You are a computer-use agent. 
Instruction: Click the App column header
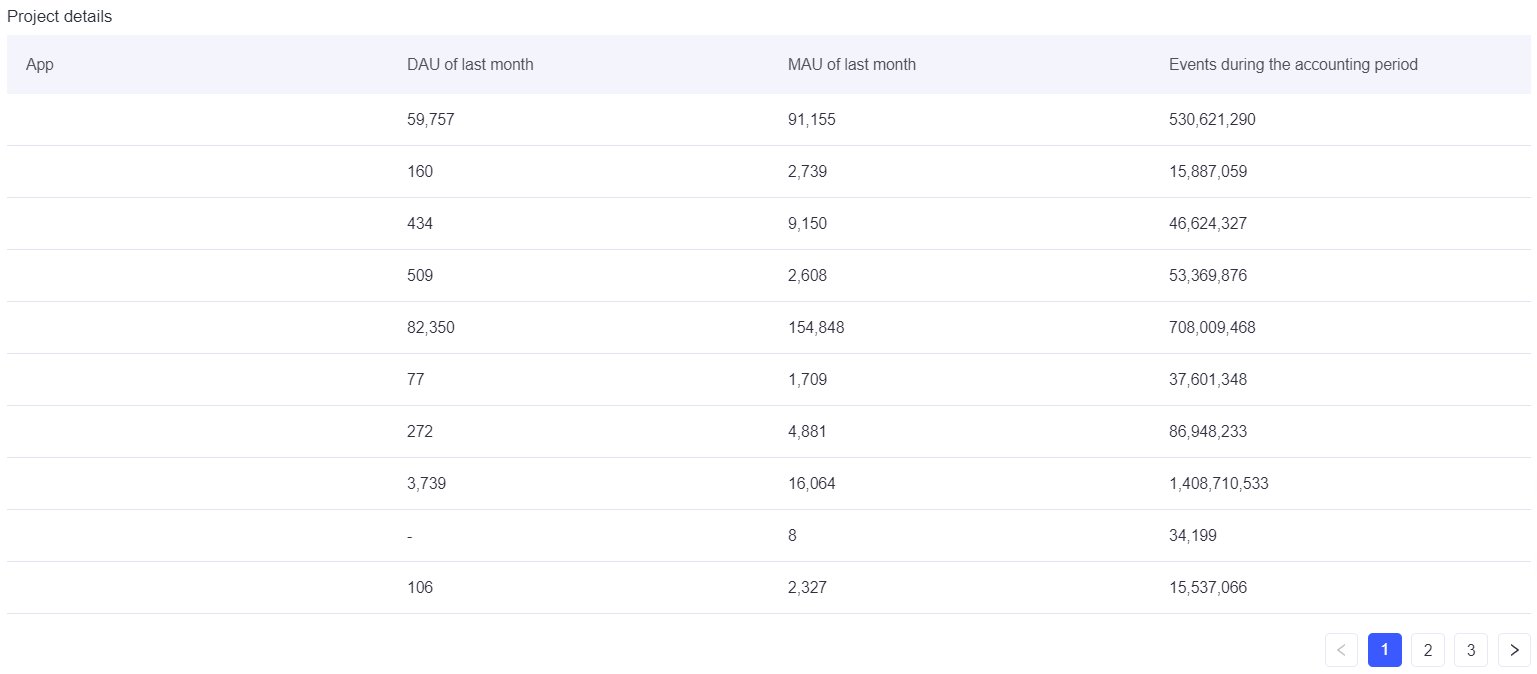point(40,64)
